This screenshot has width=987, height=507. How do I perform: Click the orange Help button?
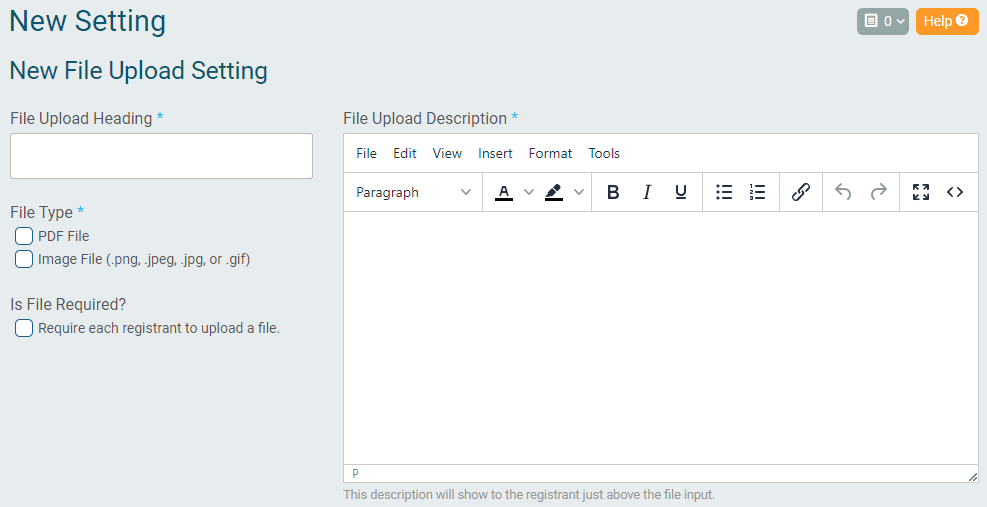pos(947,21)
